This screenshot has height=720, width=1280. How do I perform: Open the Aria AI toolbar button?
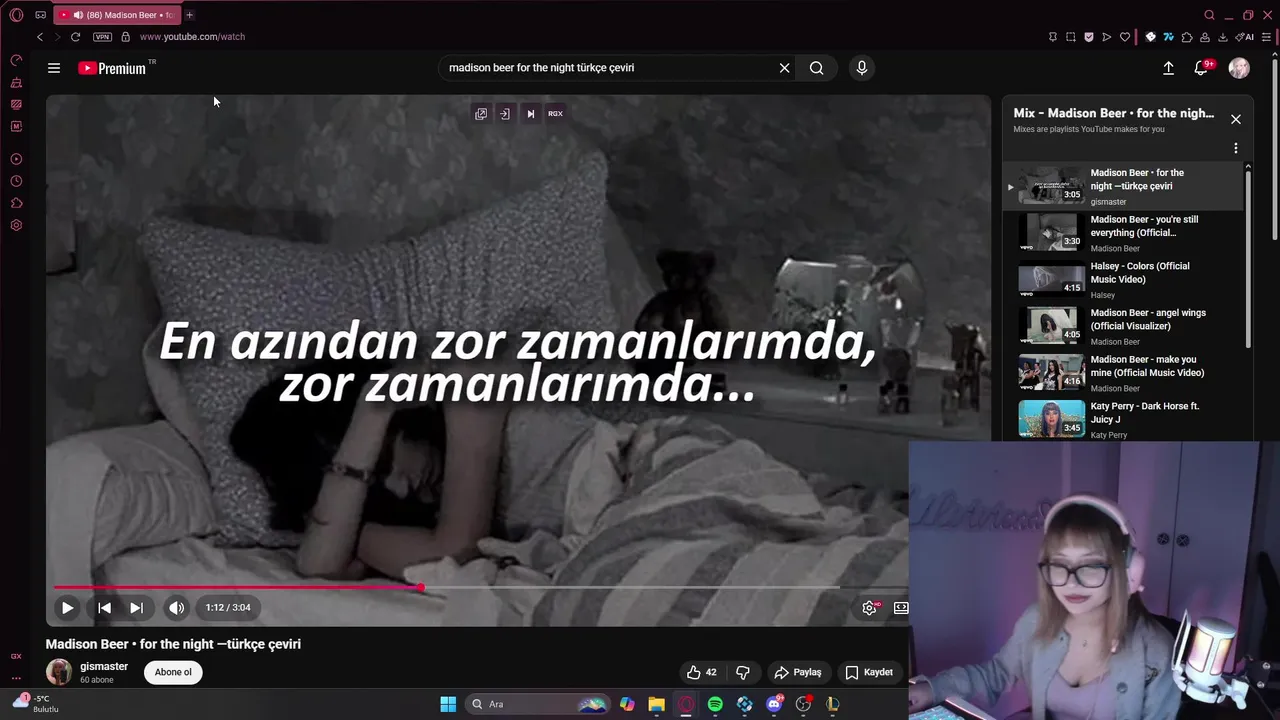[x=1246, y=37]
